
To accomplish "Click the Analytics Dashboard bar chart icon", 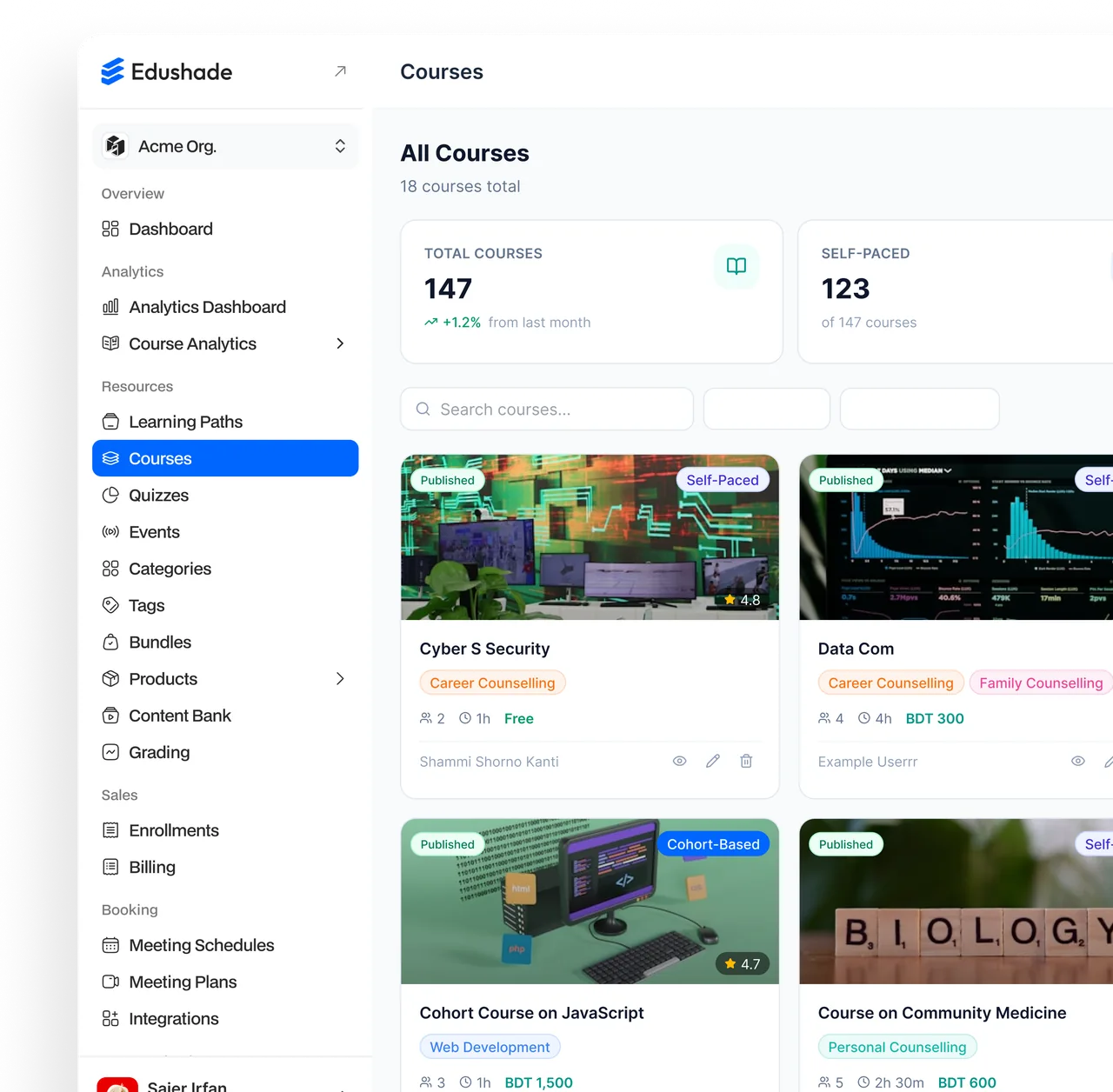I will click(x=110, y=307).
